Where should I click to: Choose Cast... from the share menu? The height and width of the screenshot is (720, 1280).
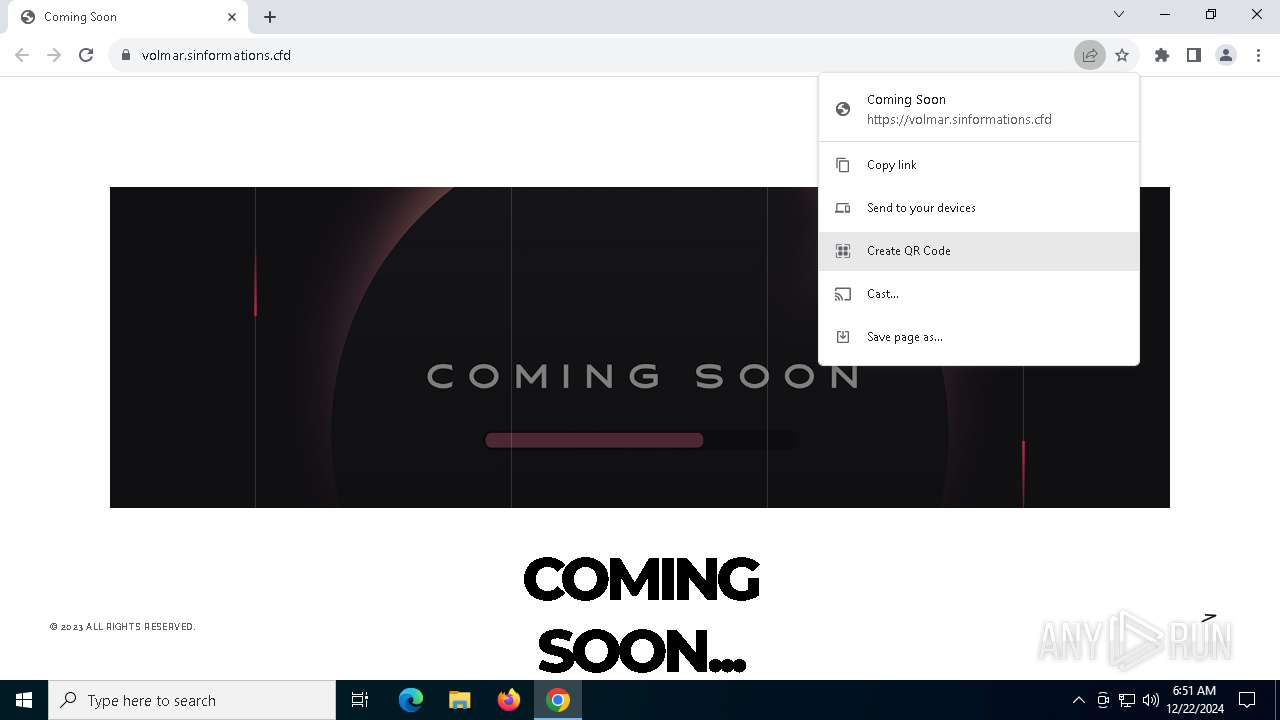[978, 294]
